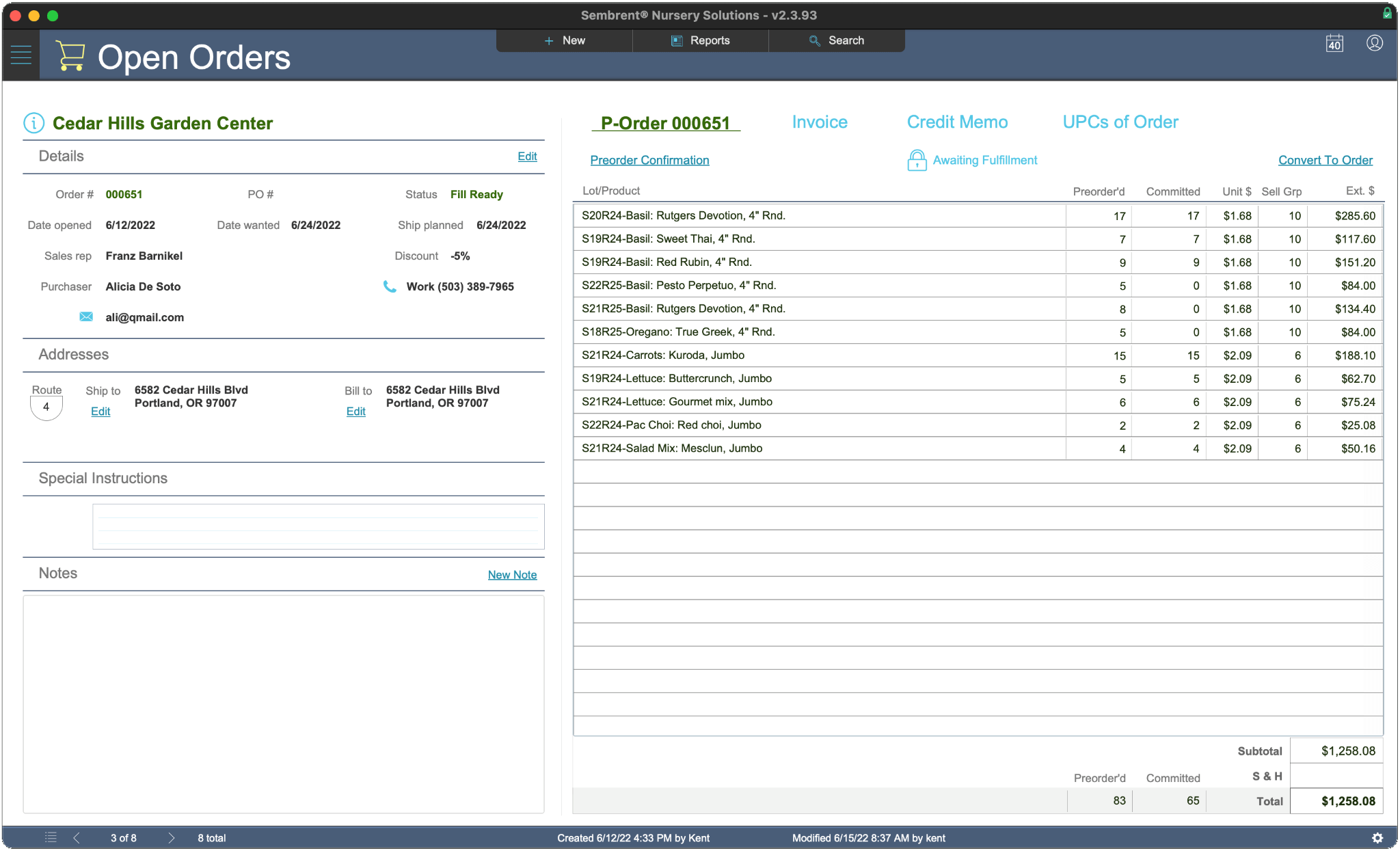Click the email envelope icon
Viewport: 1400px width, 851px height.
pos(86,316)
